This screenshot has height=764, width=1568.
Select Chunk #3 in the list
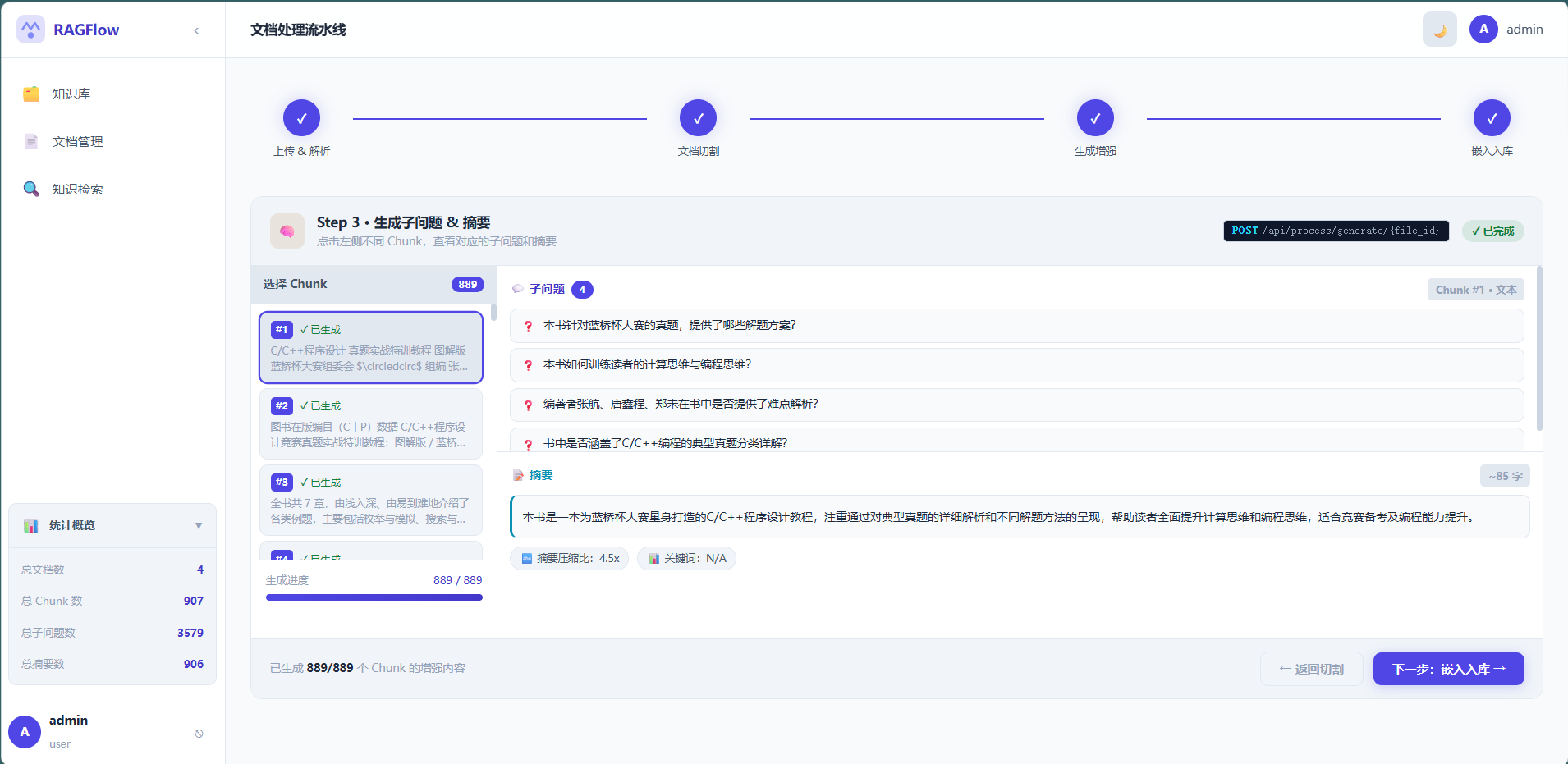tap(371, 500)
